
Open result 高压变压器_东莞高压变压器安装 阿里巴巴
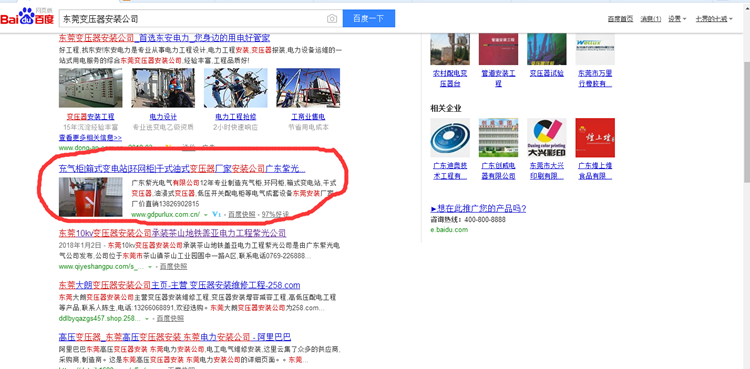pos(175,336)
